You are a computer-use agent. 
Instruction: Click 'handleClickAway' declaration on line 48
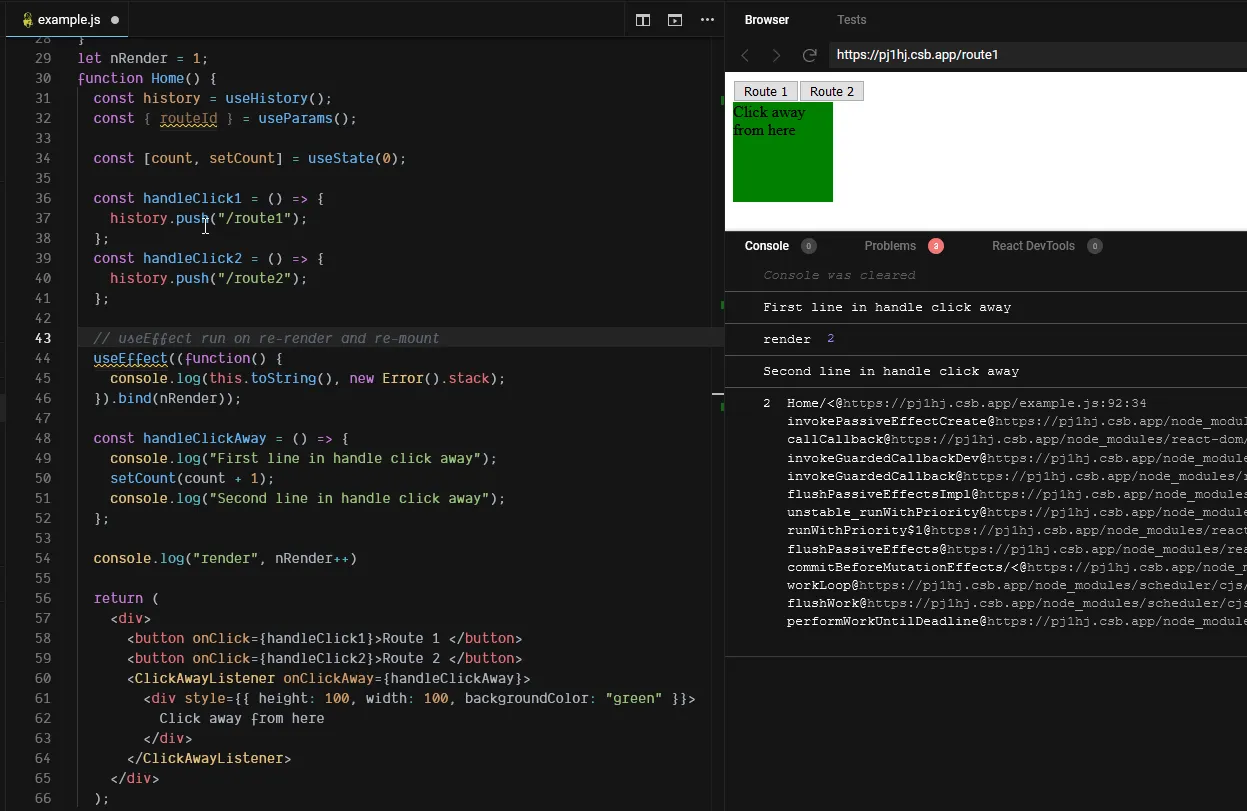click(x=204, y=438)
